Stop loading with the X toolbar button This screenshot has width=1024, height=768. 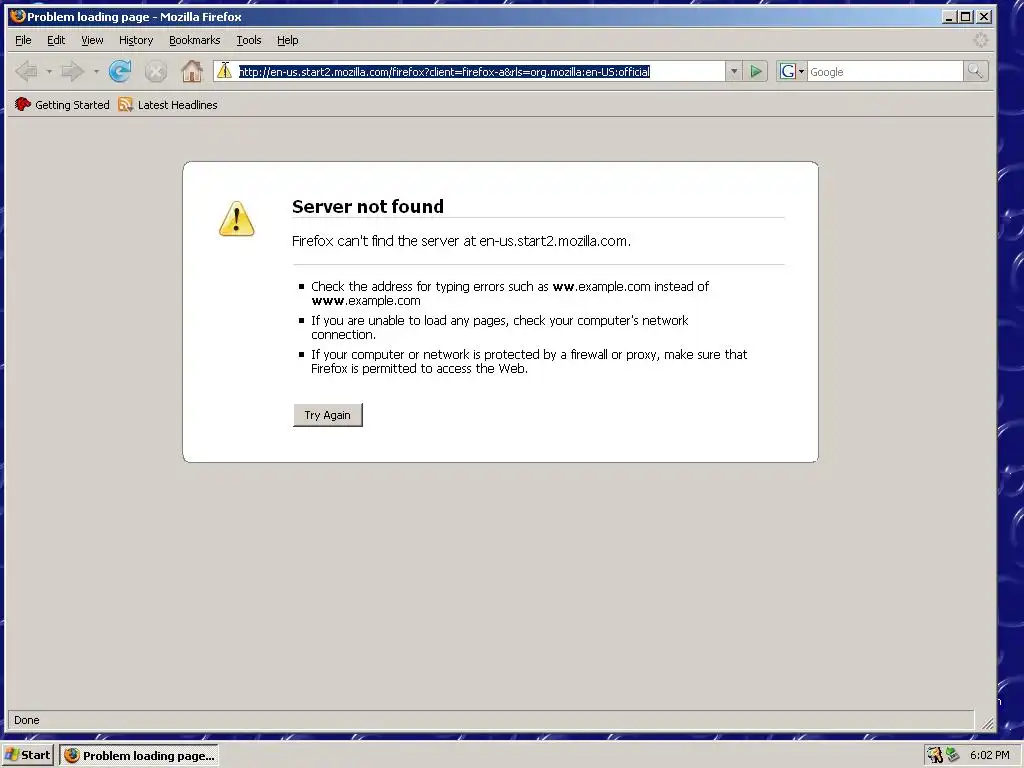point(155,71)
